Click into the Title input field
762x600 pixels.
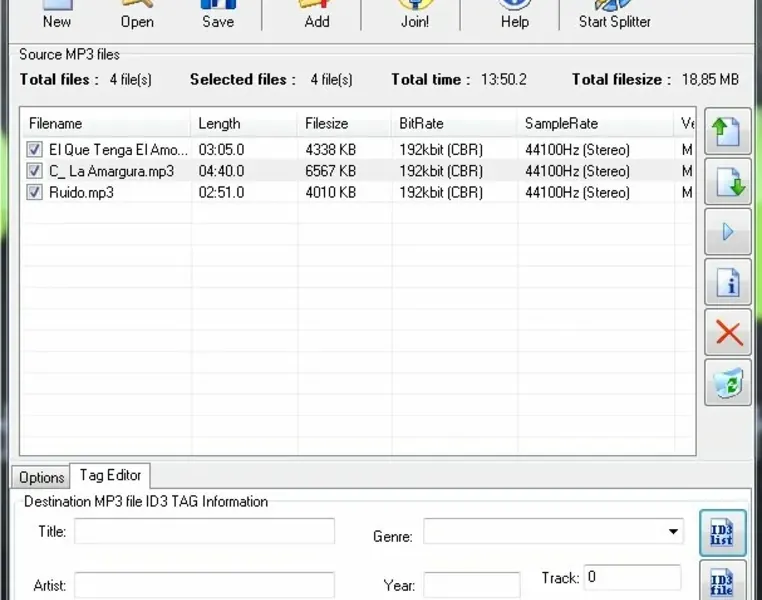[x=204, y=531]
